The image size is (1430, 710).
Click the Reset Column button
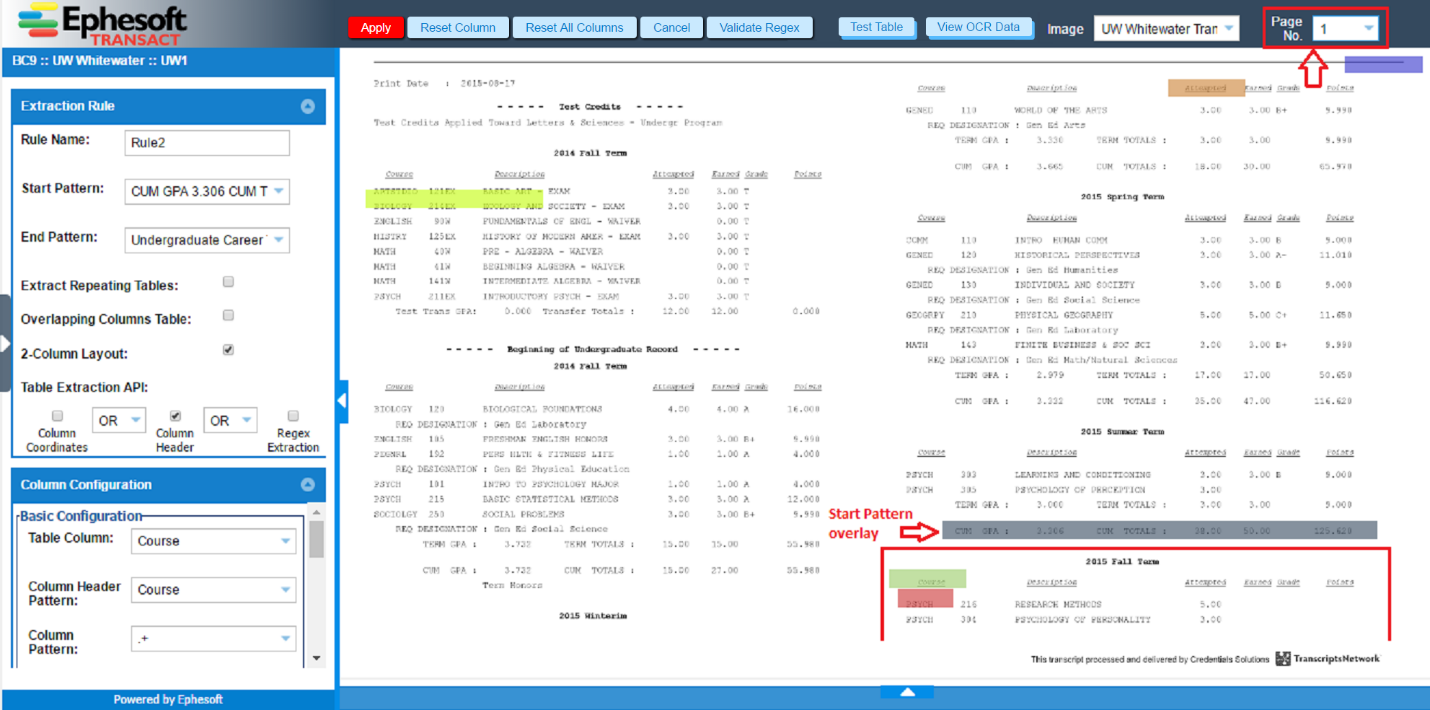click(458, 28)
